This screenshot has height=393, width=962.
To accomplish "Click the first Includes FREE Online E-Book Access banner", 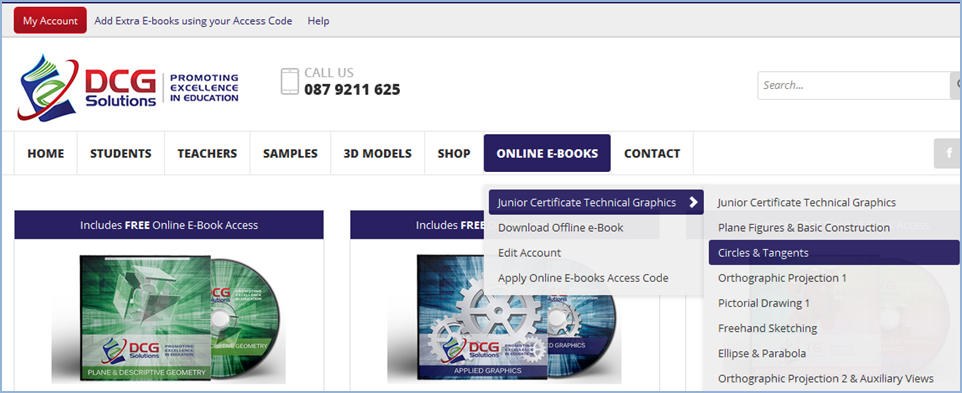I will (169, 225).
